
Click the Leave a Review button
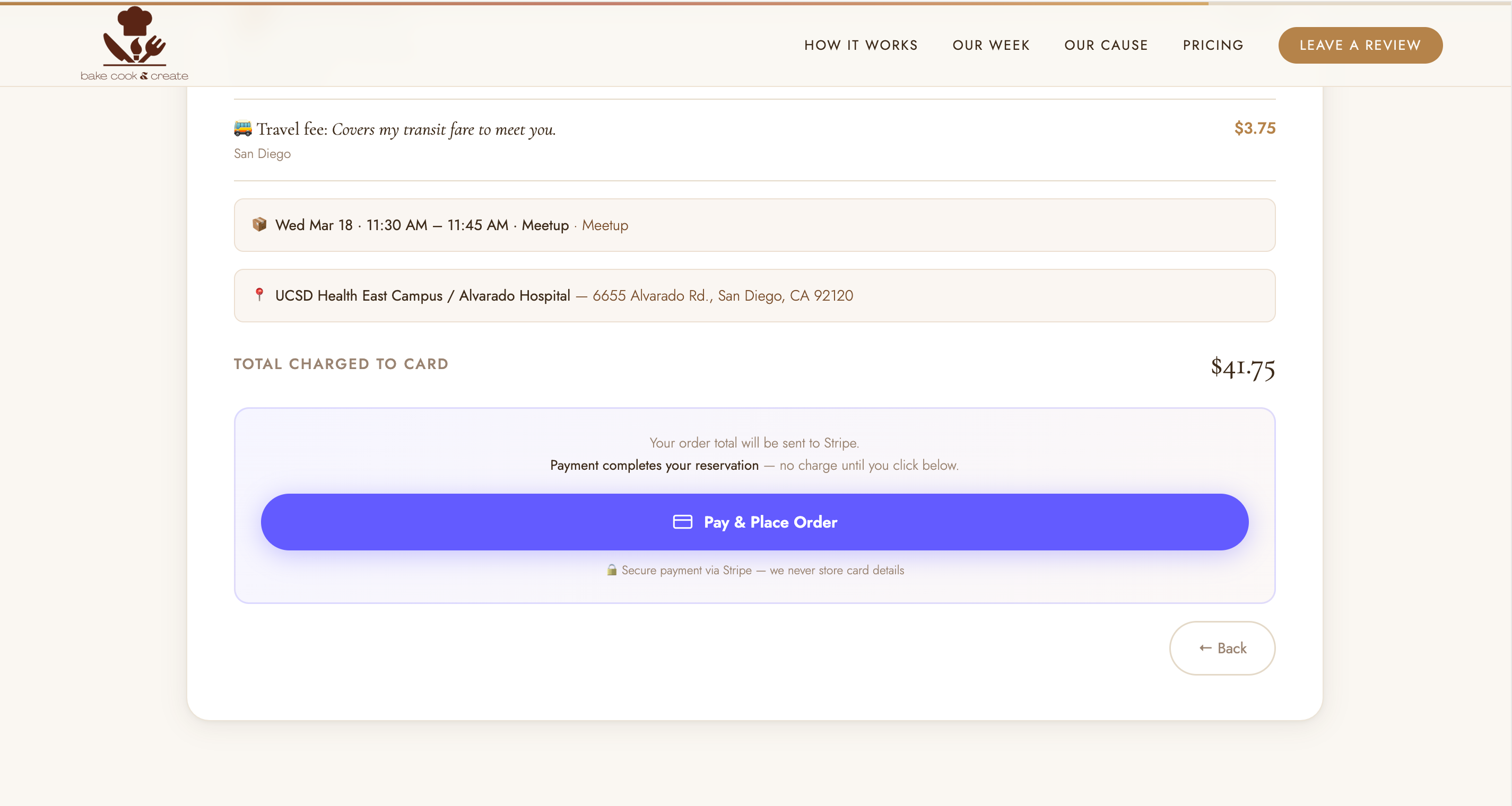(x=1360, y=45)
